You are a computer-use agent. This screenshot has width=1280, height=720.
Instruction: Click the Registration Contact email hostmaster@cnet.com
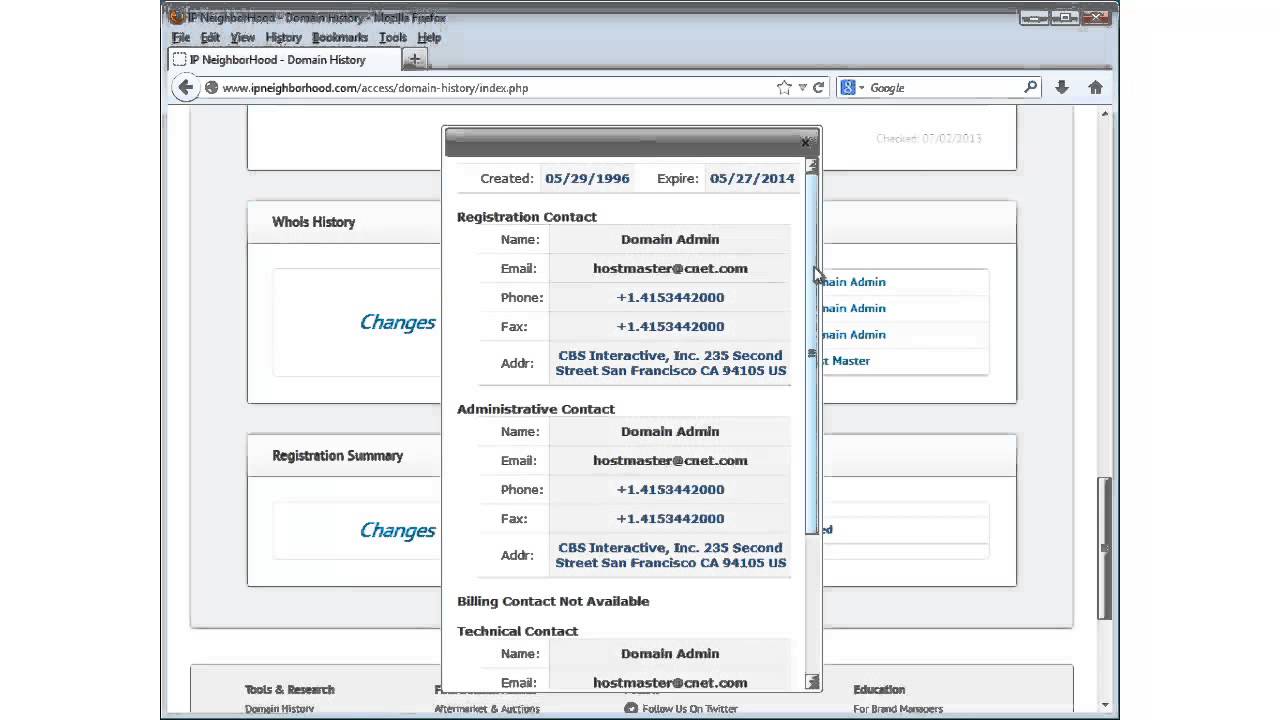670,269
